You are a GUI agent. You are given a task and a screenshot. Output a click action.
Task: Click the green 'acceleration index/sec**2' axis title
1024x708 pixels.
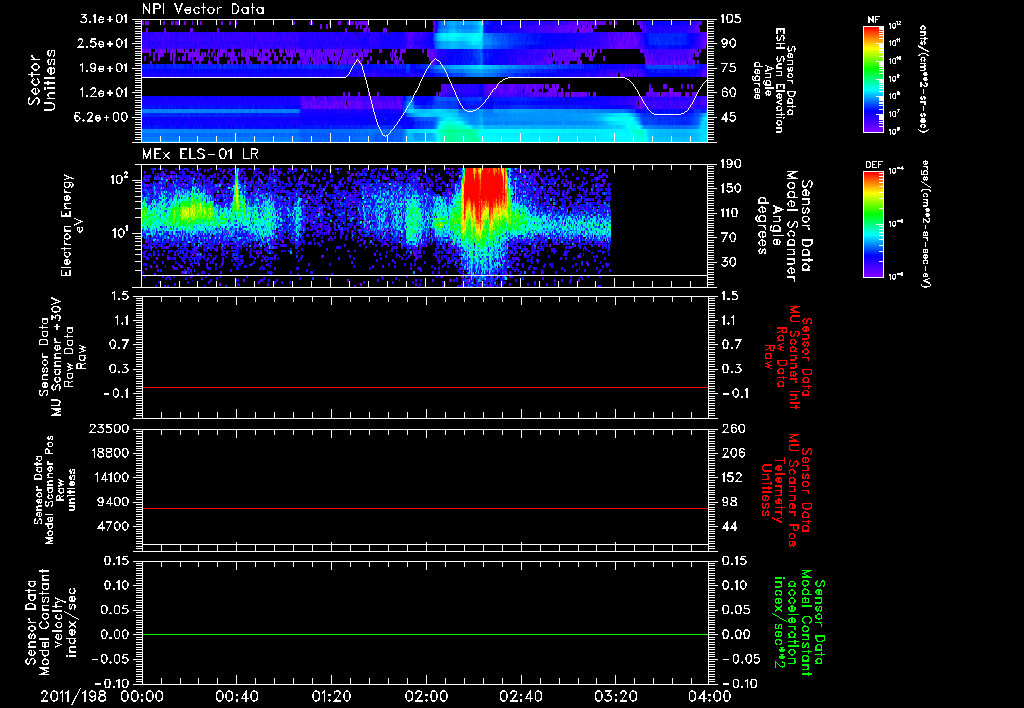click(798, 622)
